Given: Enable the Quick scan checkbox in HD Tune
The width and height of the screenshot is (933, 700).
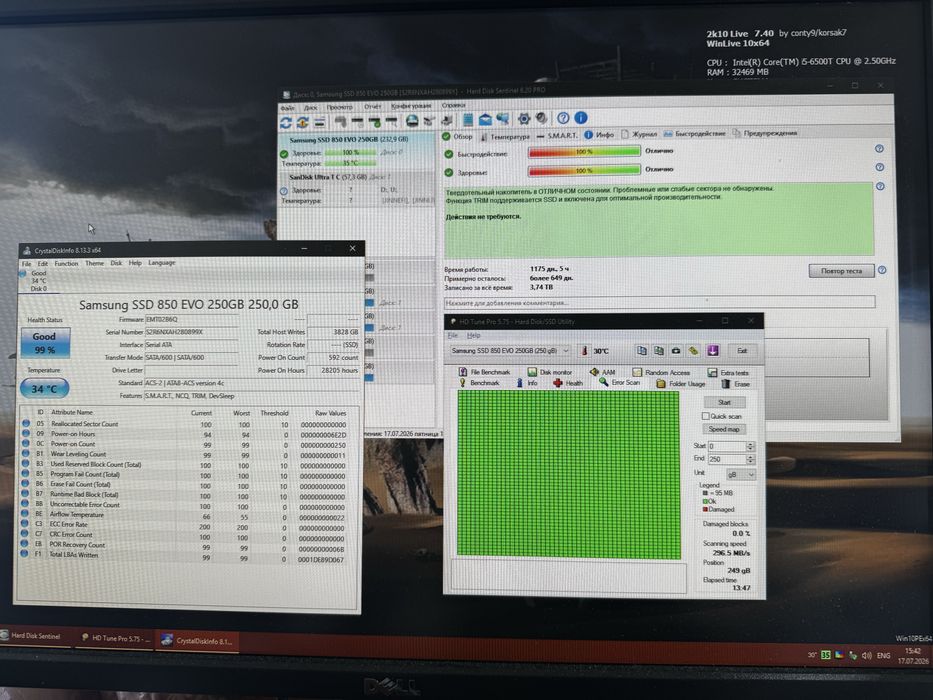Looking at the screenshot, I should [x=706, y=416].
